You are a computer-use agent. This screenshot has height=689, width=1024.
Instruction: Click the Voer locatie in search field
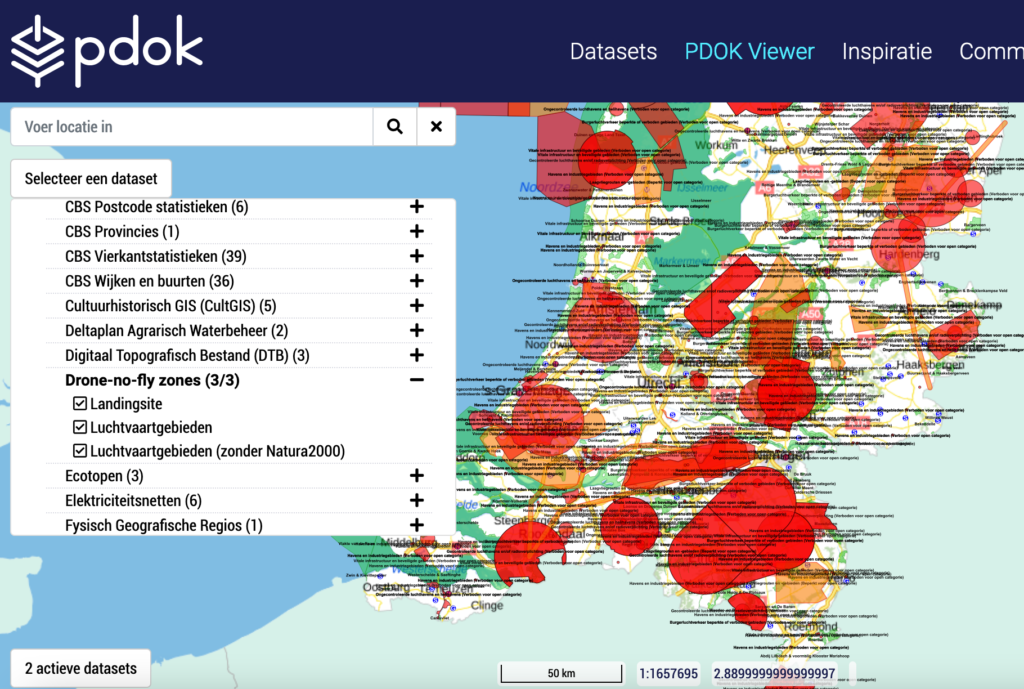tap(191, 127)
